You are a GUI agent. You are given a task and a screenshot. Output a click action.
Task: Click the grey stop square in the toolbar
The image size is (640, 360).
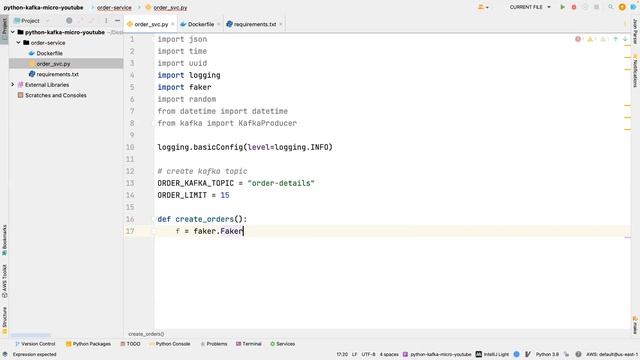coord(596,7)
